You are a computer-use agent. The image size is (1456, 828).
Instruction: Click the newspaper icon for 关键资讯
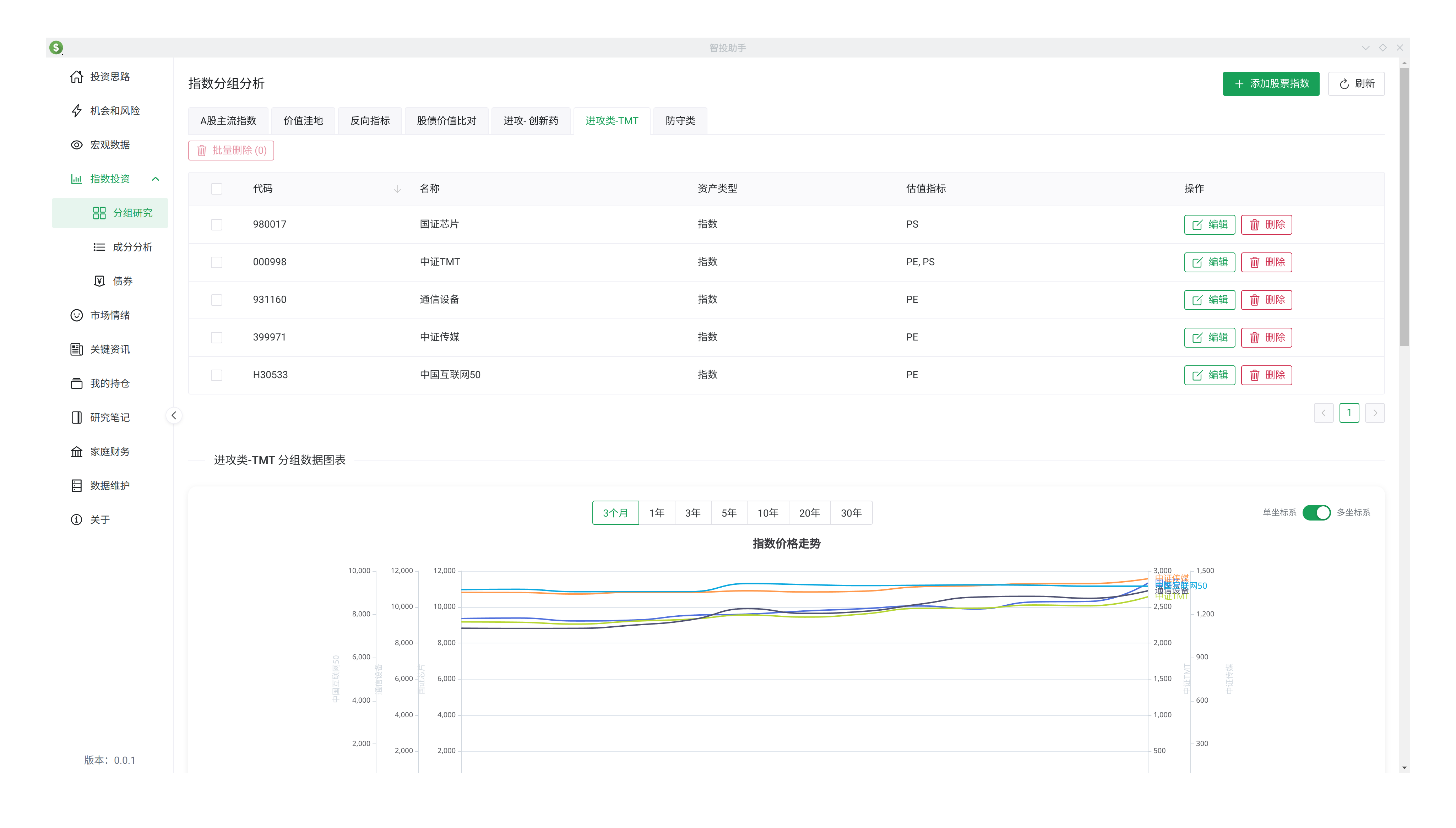(76, 349)
